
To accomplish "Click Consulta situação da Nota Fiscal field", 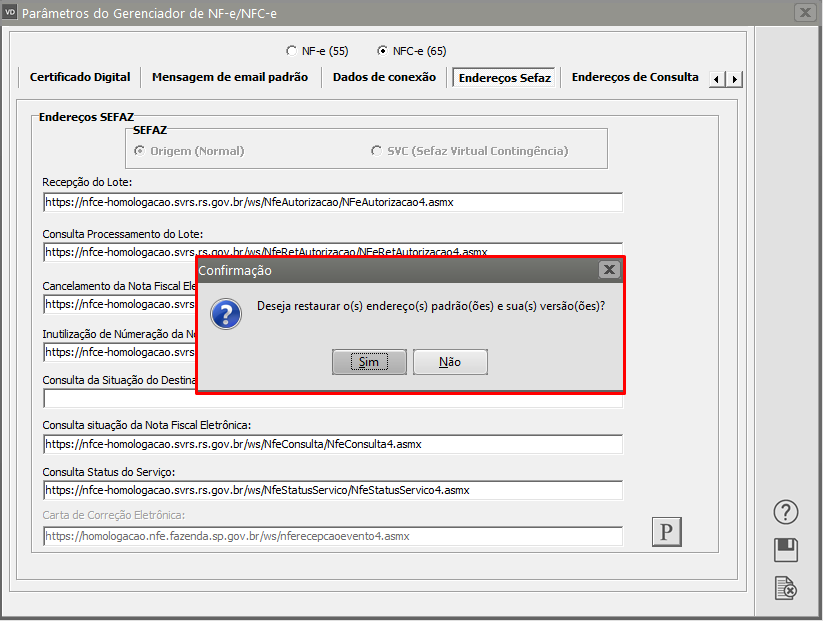I will pyautogui.click(x=333, y=444).
